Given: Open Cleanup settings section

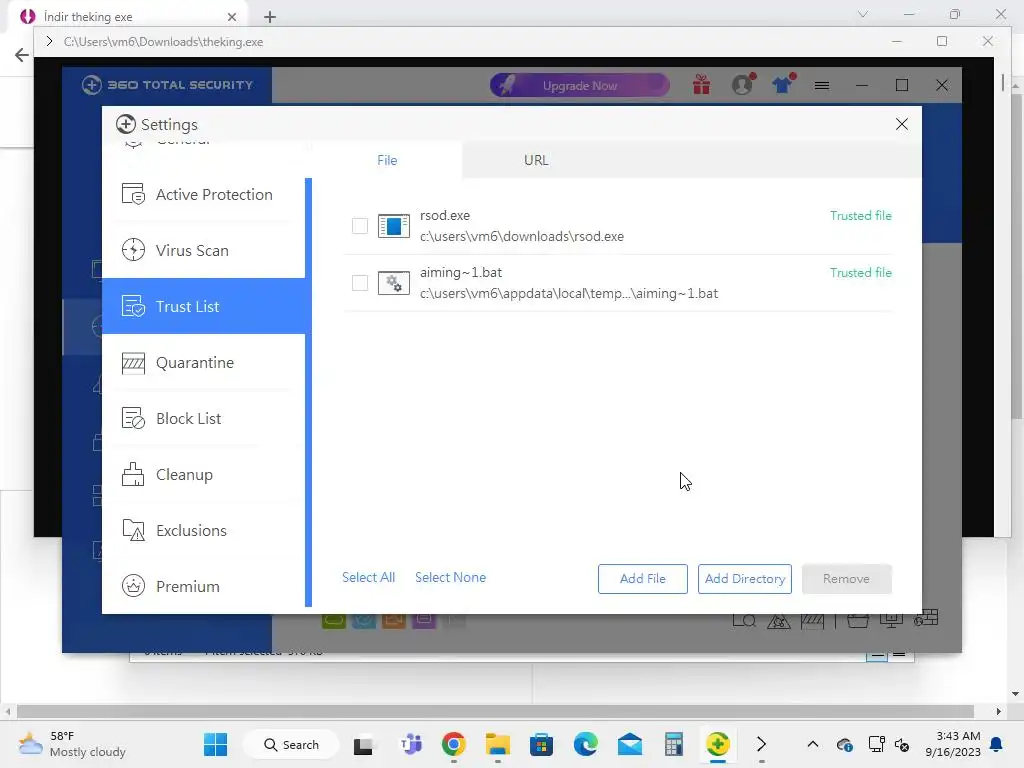Looking at the screenshot, I should click(x=204, y=475).
